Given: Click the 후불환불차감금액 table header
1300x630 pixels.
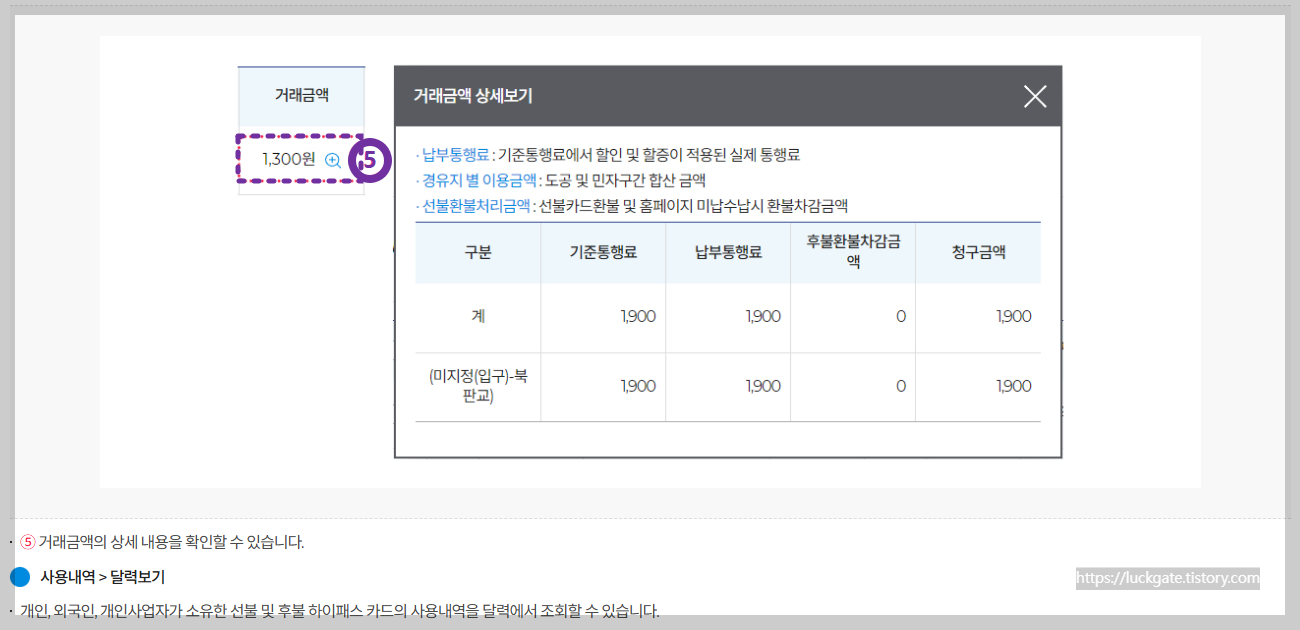Looking at the screenshot, I should coord(853,253).
